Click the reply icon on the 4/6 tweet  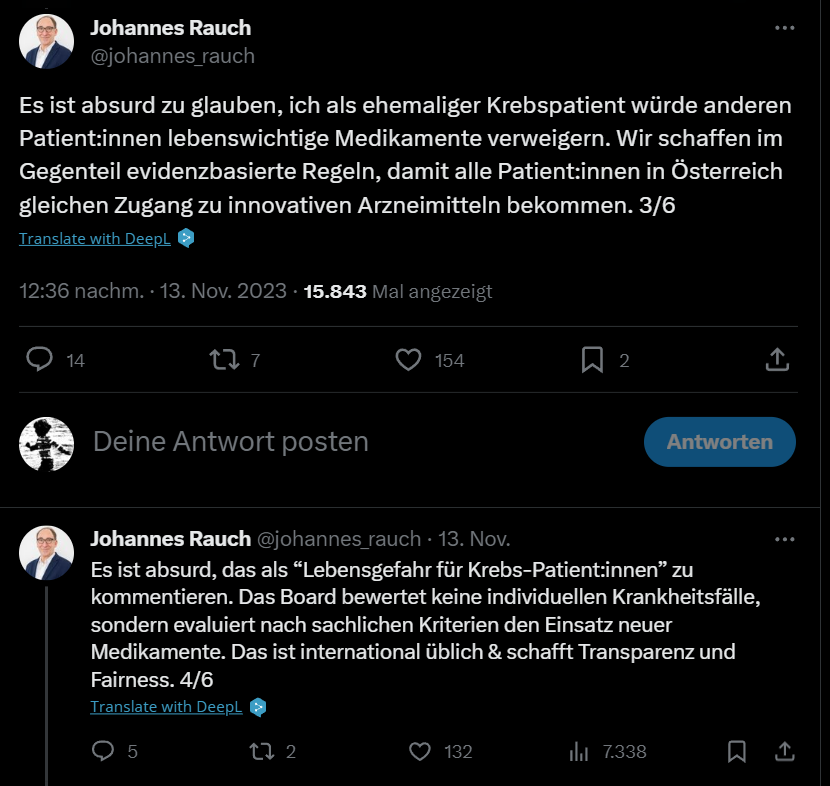click(x=103, y=751)
